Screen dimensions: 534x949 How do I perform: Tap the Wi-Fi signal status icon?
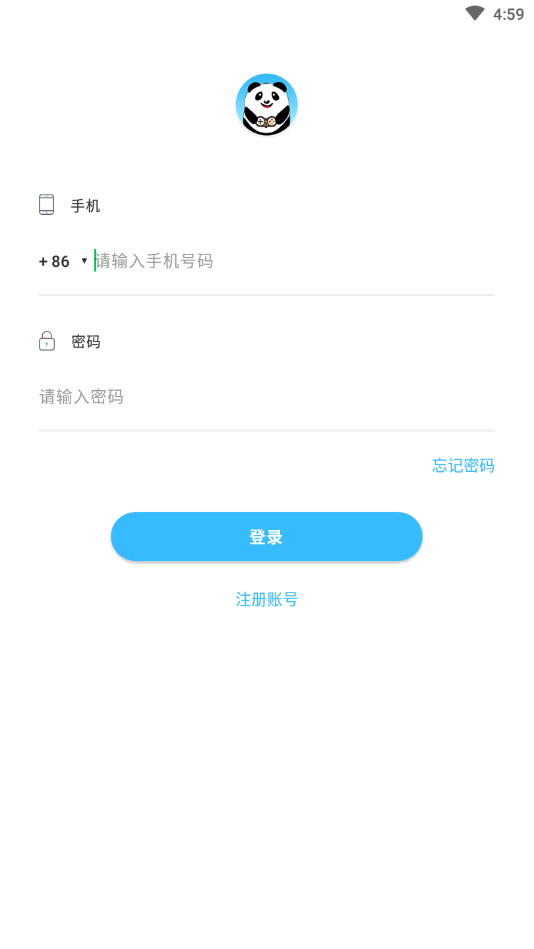(x=475, y=13)
